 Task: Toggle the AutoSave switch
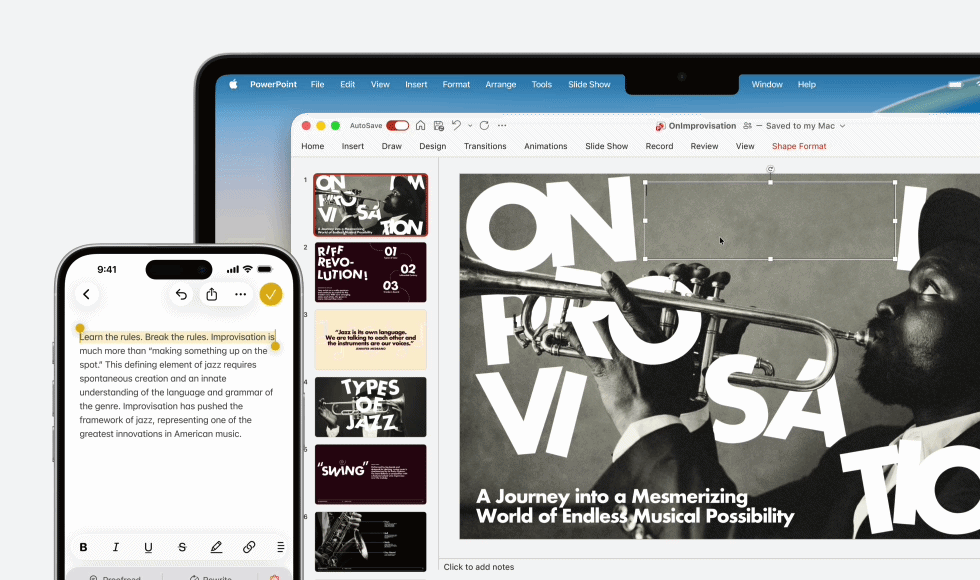[x=398, y=126]
